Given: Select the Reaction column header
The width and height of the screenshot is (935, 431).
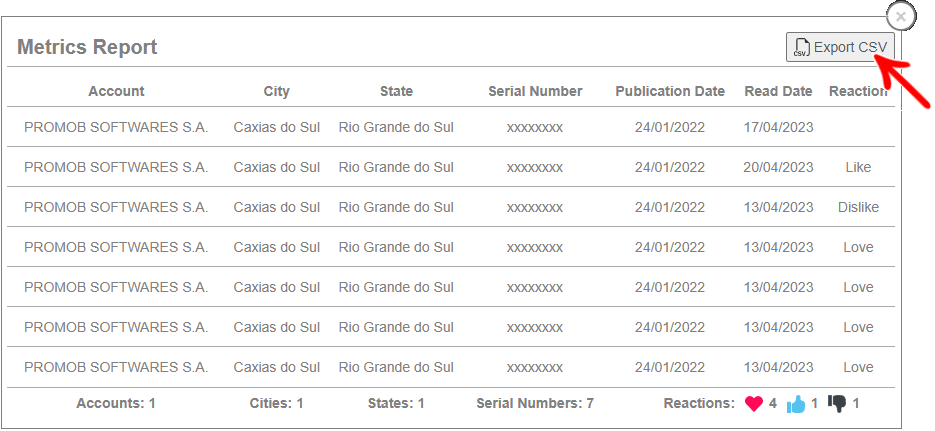Looking at the screenshot, I should tap(858, 91).
